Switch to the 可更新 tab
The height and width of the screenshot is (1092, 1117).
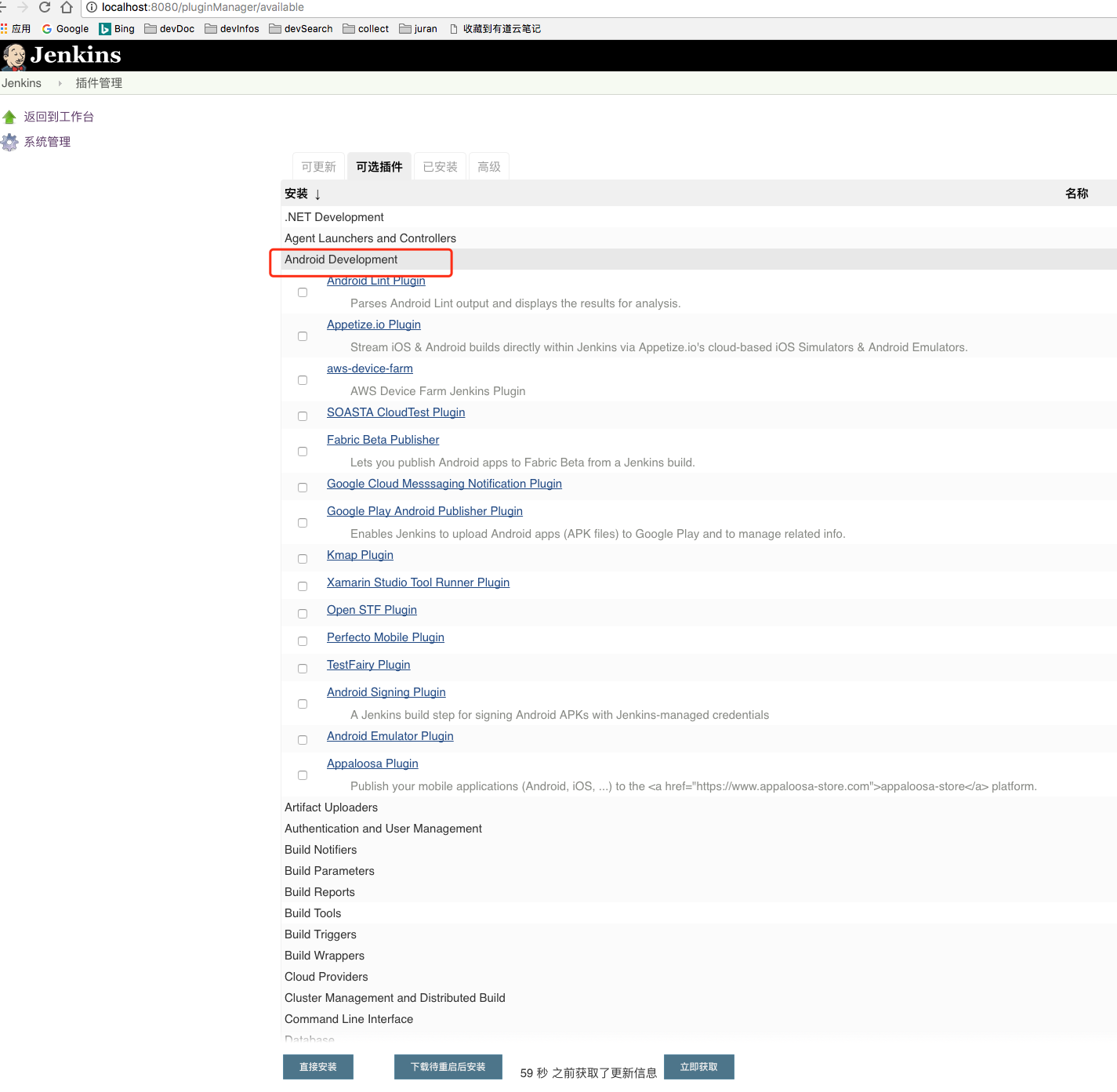pos(318,166)
